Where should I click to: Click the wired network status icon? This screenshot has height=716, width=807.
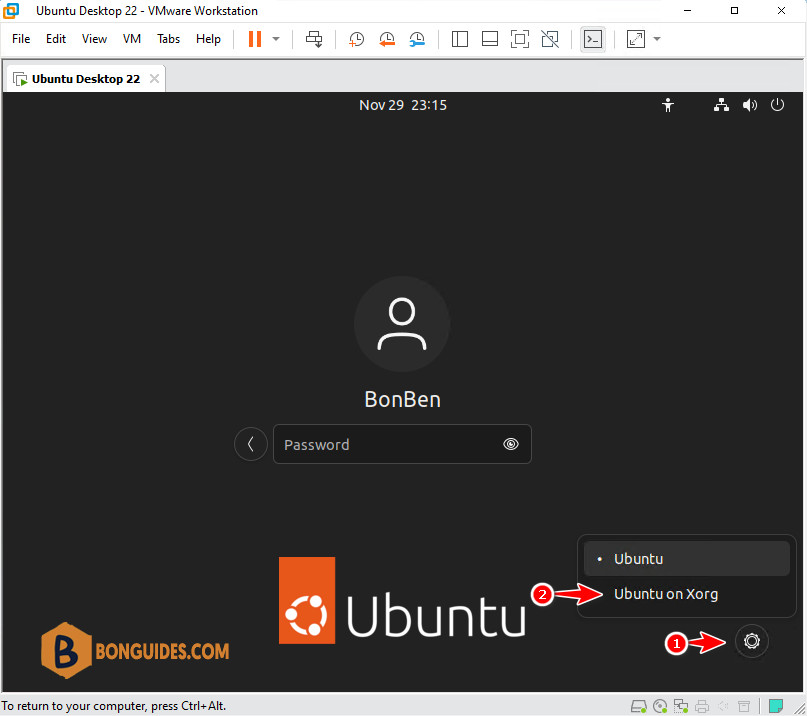[x=721, y=105]
